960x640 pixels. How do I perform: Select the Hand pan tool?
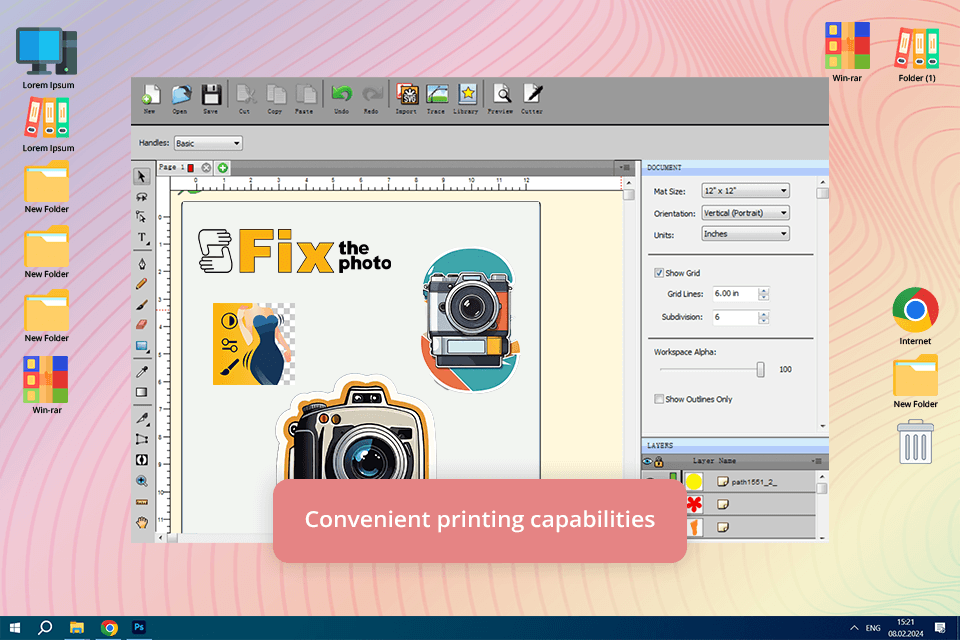pyautogui.click(x=141, y=522)
